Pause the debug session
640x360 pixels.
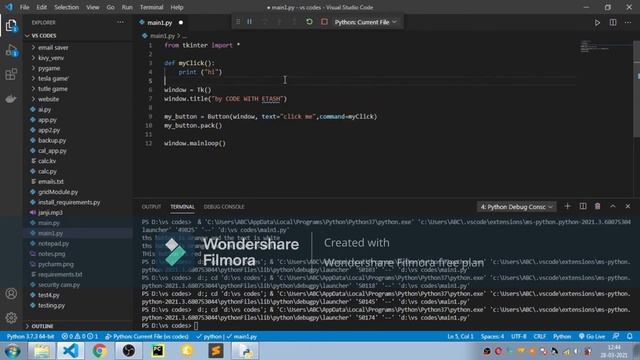click(249, 22)
